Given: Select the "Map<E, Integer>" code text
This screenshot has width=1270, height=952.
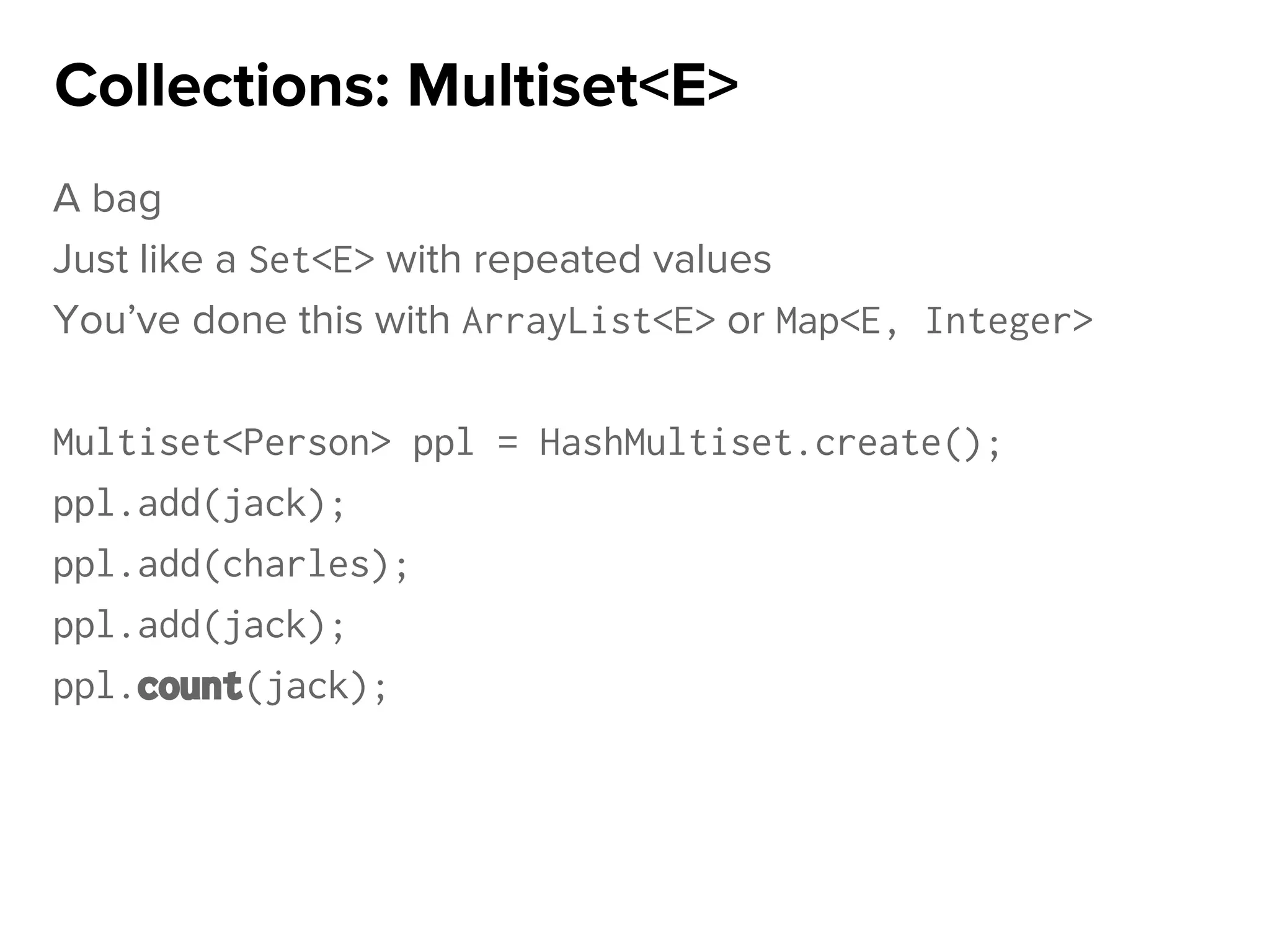Looking at the screenshot, I should point(934,320).
